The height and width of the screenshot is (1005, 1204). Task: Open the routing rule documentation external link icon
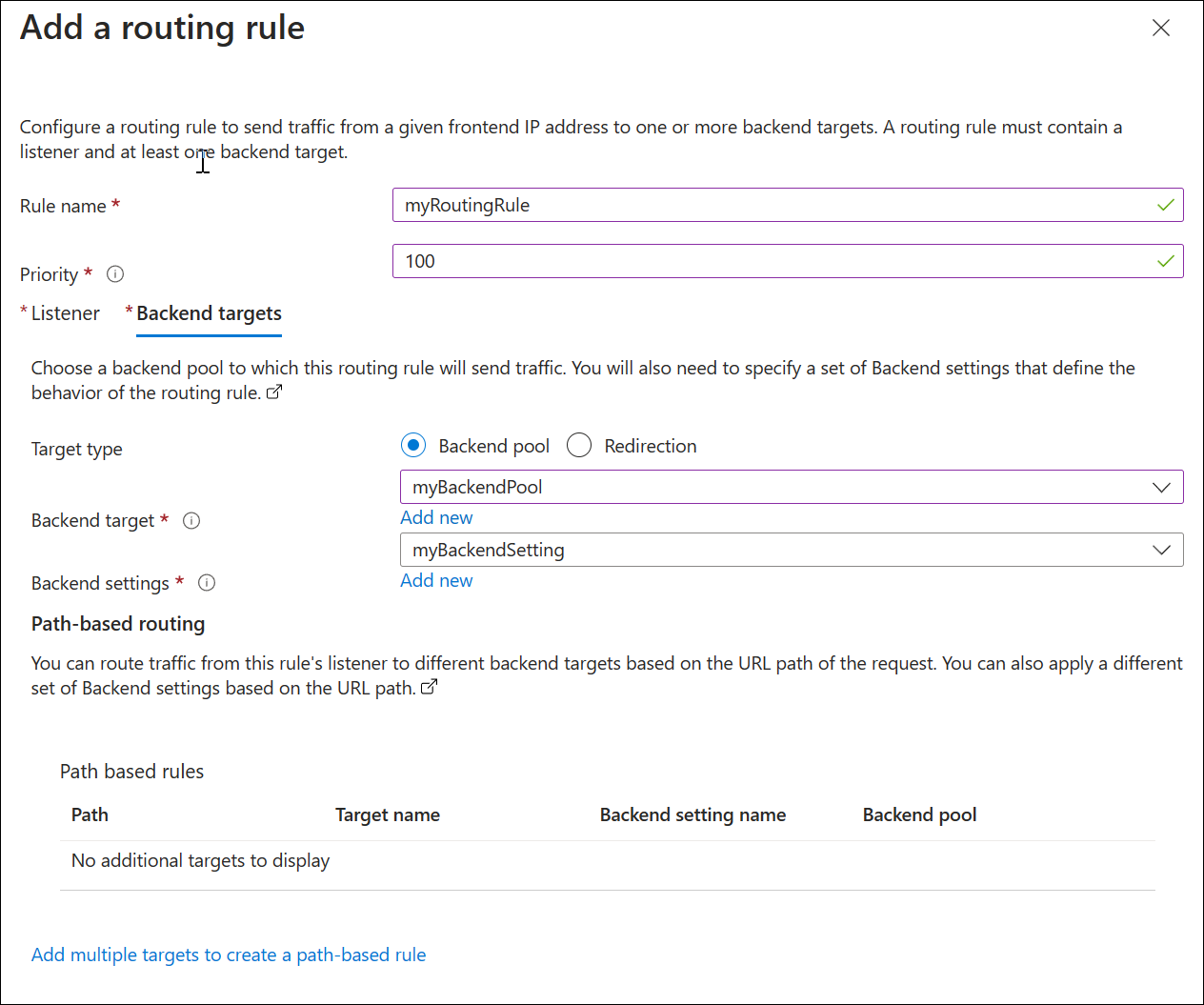pyautogui.click(x=273, y=392)
